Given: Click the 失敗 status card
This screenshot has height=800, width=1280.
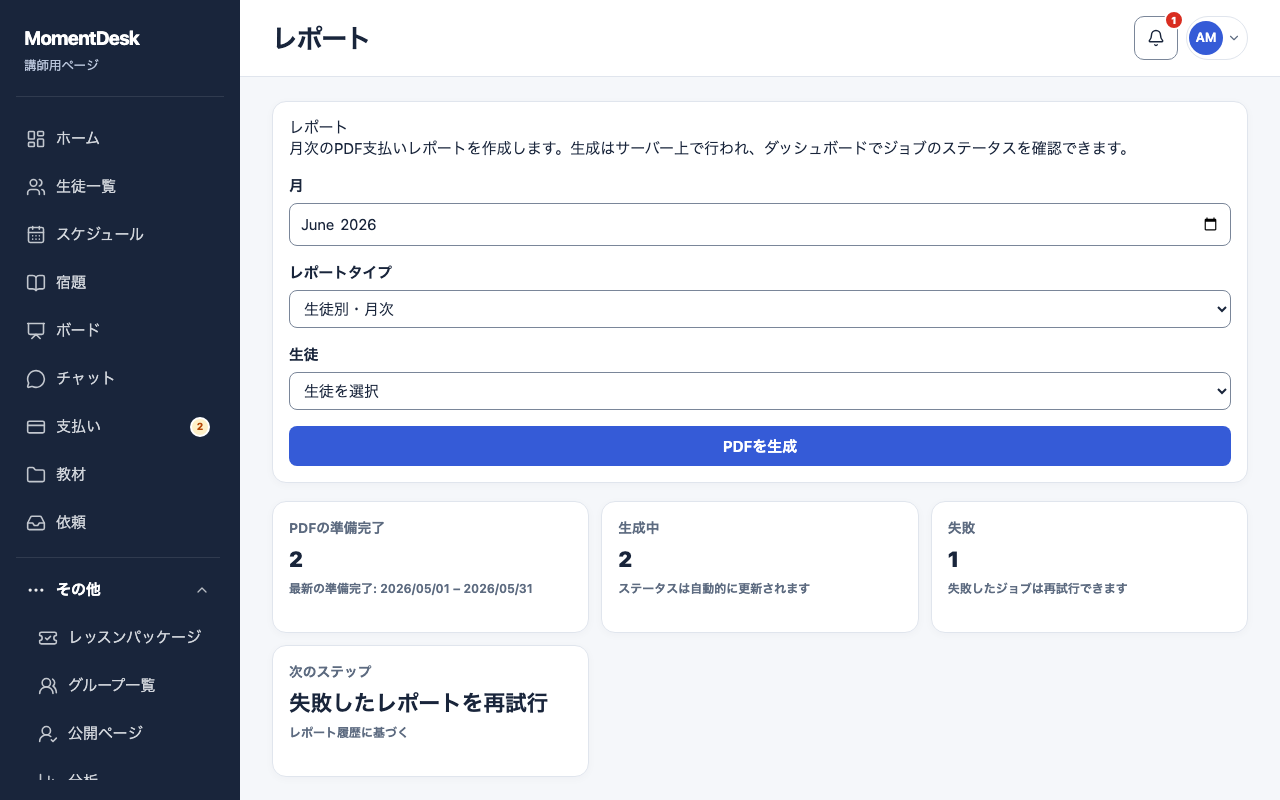Looking at the screenshot, I should 1089,567.
